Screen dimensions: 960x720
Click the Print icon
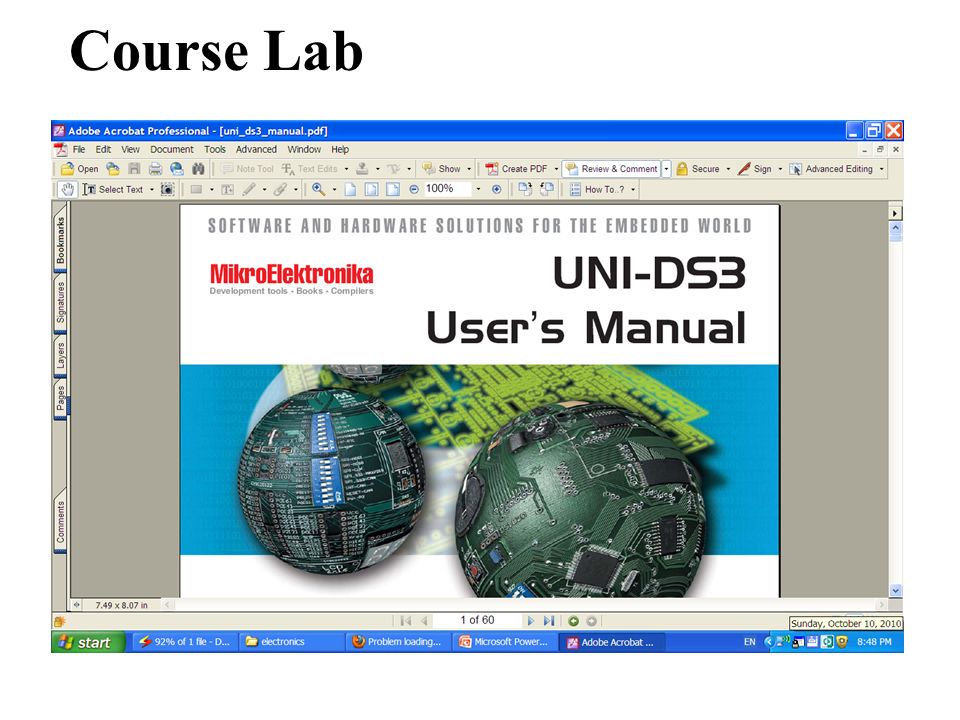click(x=156, y=169)
